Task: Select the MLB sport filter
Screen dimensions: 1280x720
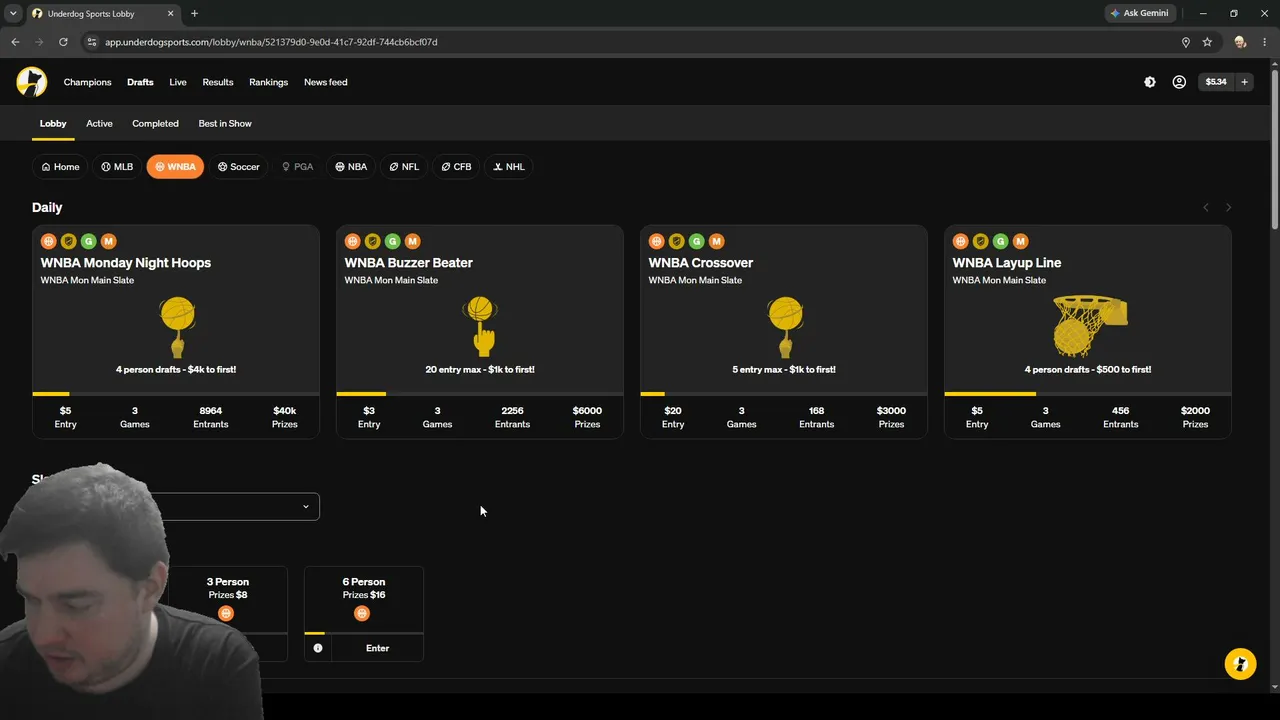Action: 117,167
